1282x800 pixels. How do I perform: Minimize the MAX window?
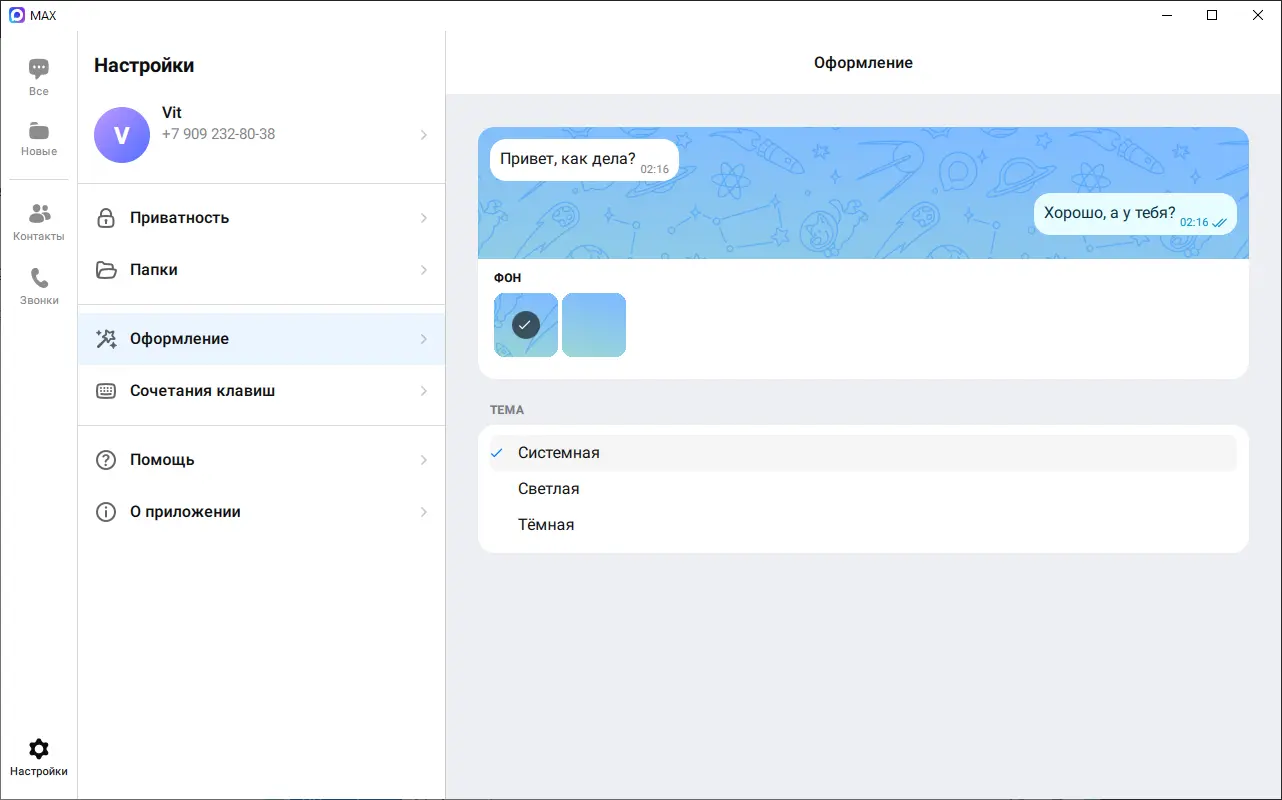click(x=1167, y=15)
